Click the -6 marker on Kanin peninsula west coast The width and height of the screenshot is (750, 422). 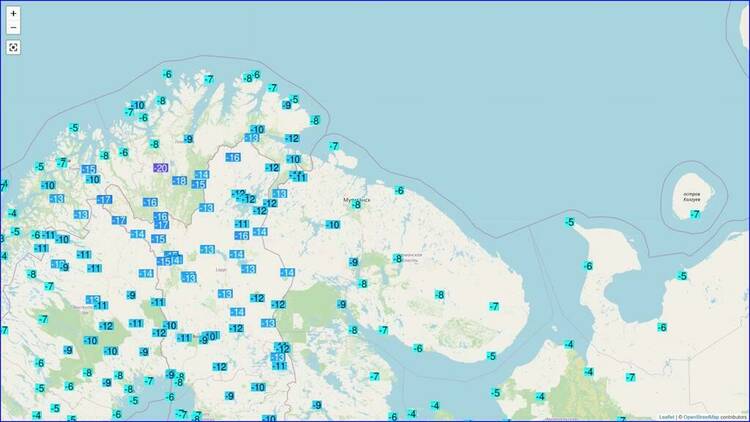(x=588, y=266)
